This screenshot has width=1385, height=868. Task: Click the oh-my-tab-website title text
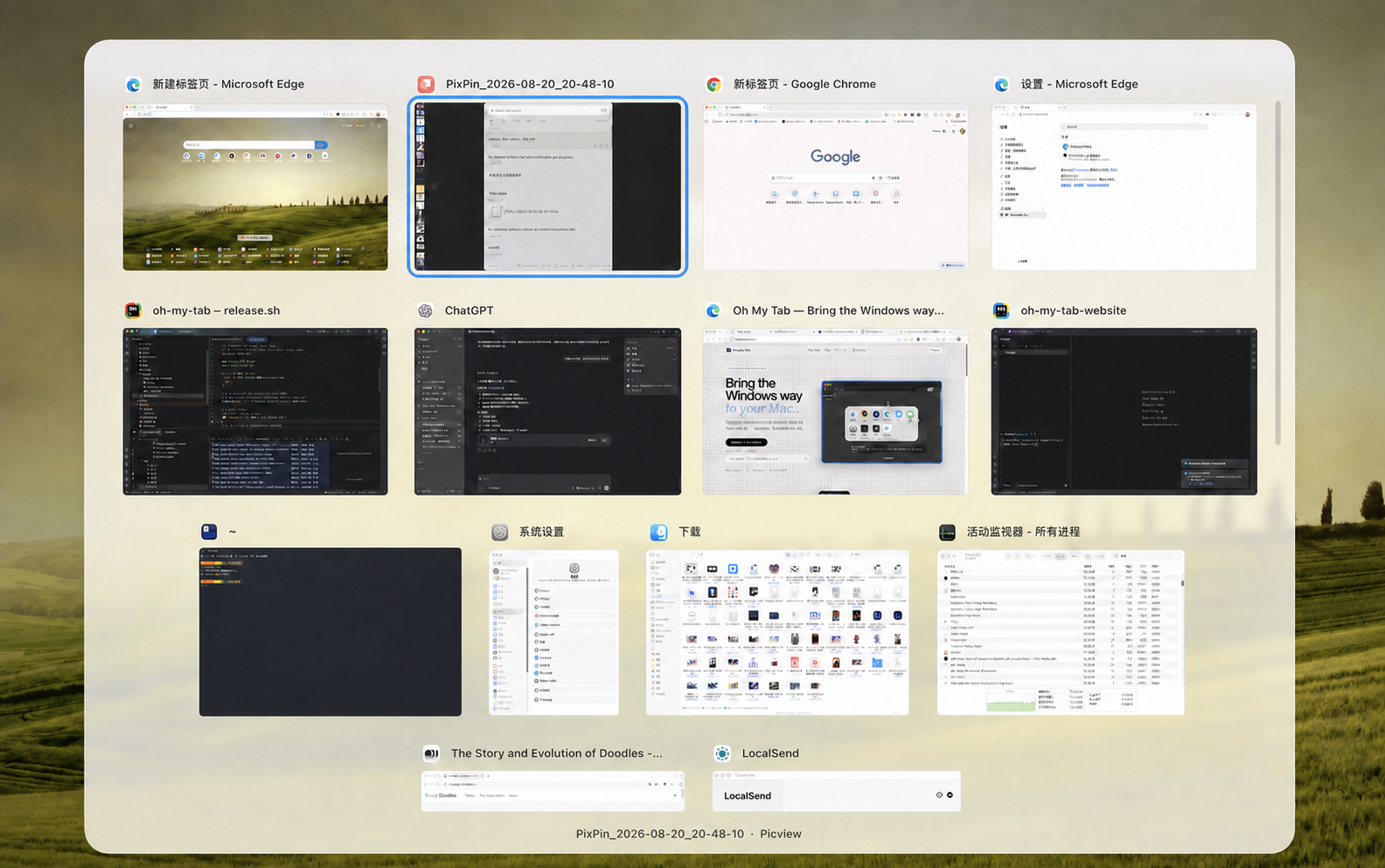[1073, 310]
